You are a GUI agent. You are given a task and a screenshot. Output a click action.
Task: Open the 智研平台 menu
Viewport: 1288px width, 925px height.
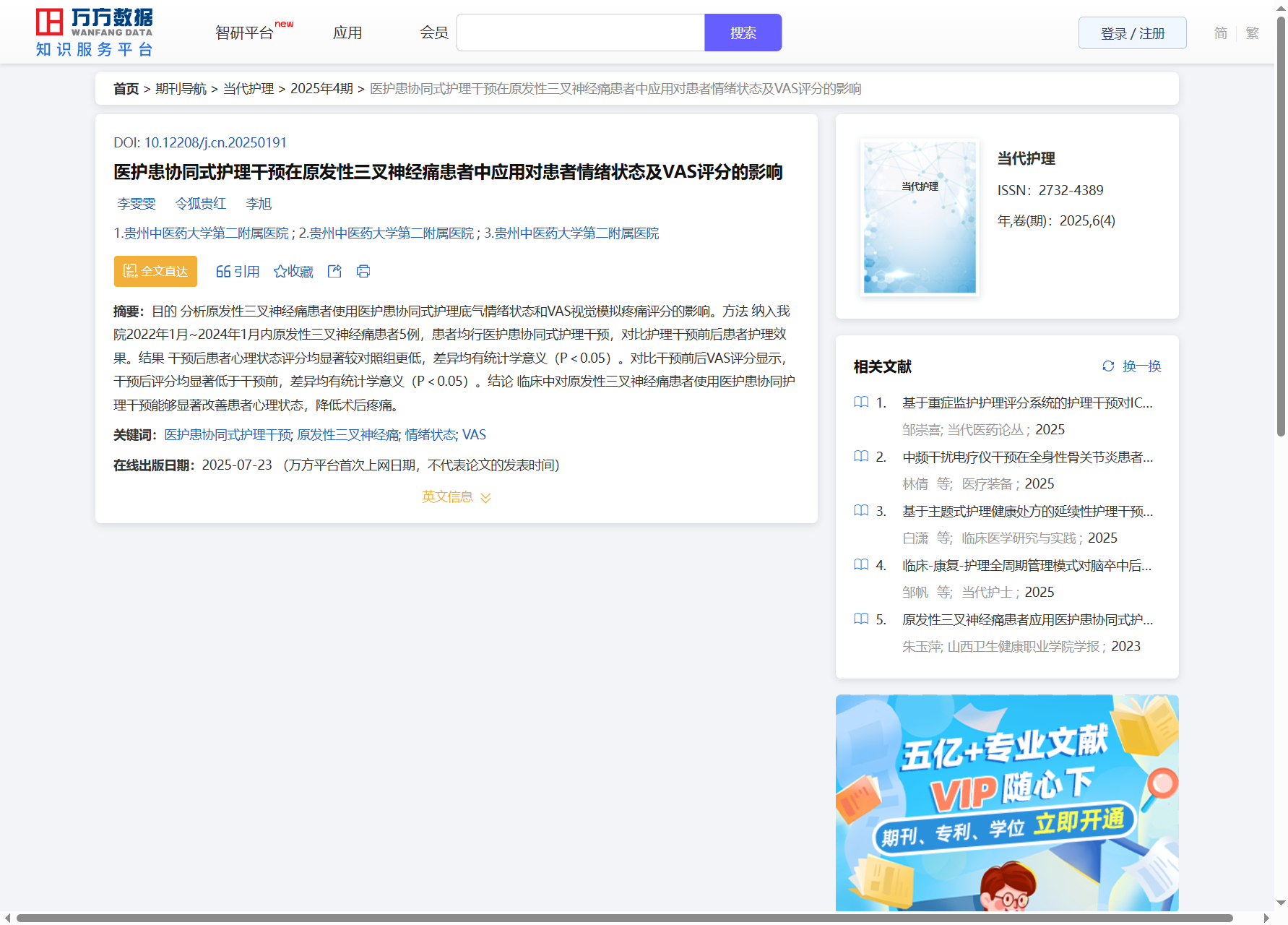coord(245,33)
